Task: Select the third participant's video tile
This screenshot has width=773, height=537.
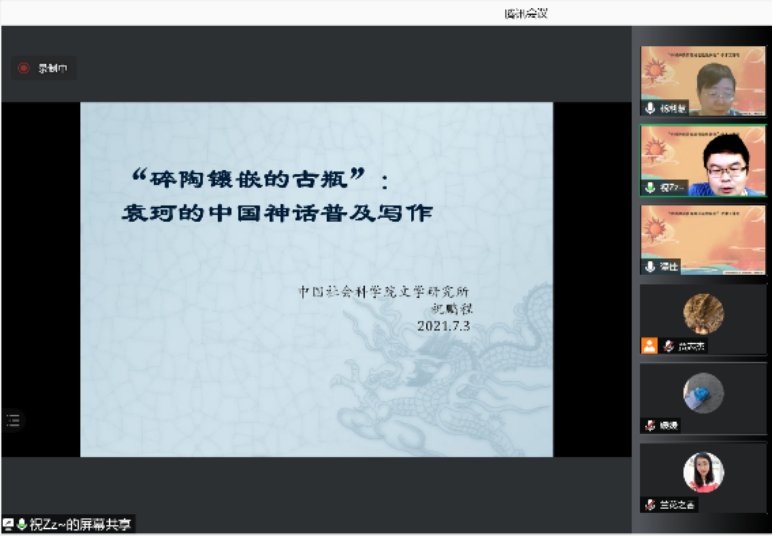Action: click(x=703, y=238)
